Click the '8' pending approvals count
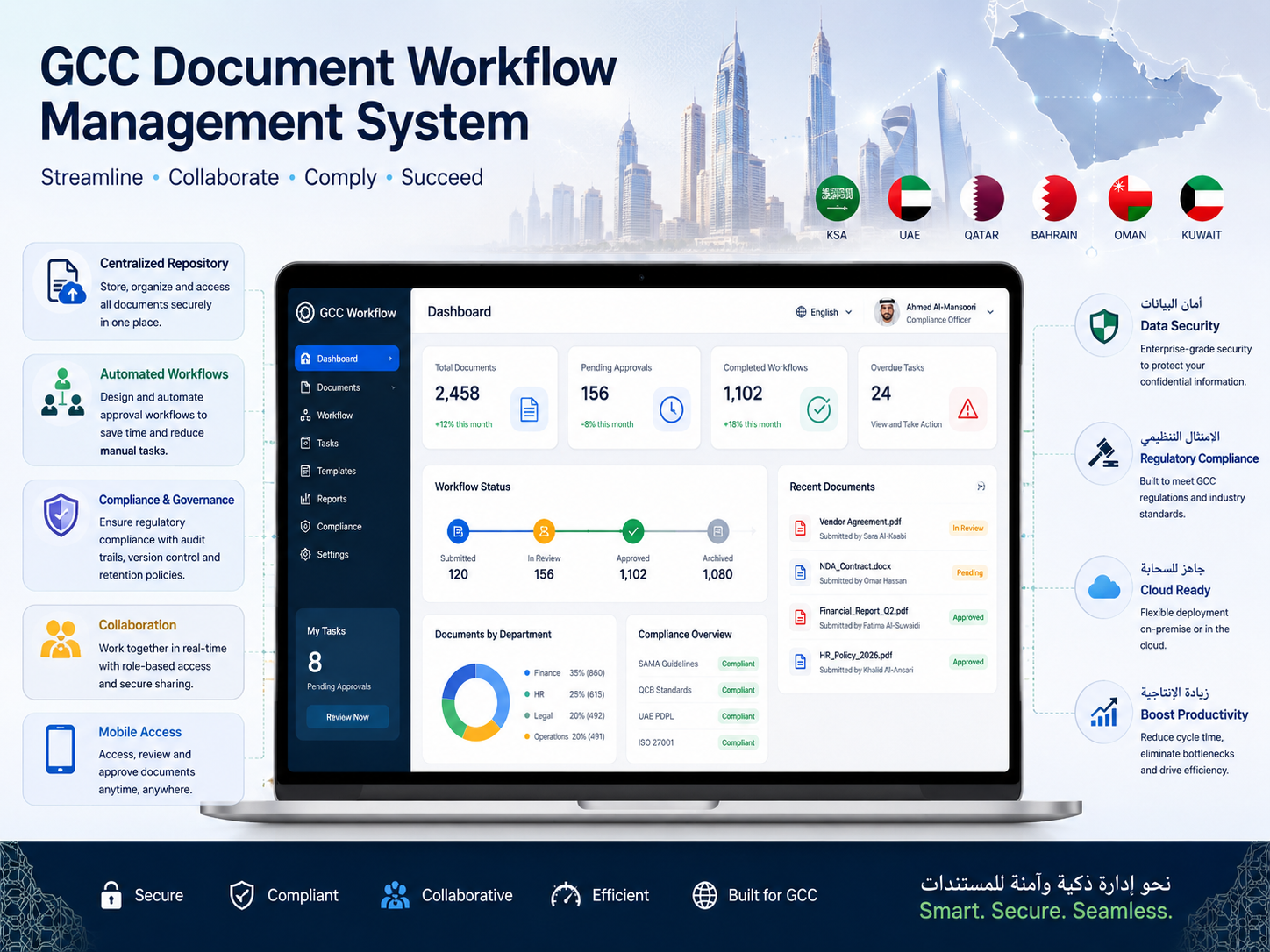This screenshot has height=952, width=1270. pyautogui.click(x=315, y=662)
